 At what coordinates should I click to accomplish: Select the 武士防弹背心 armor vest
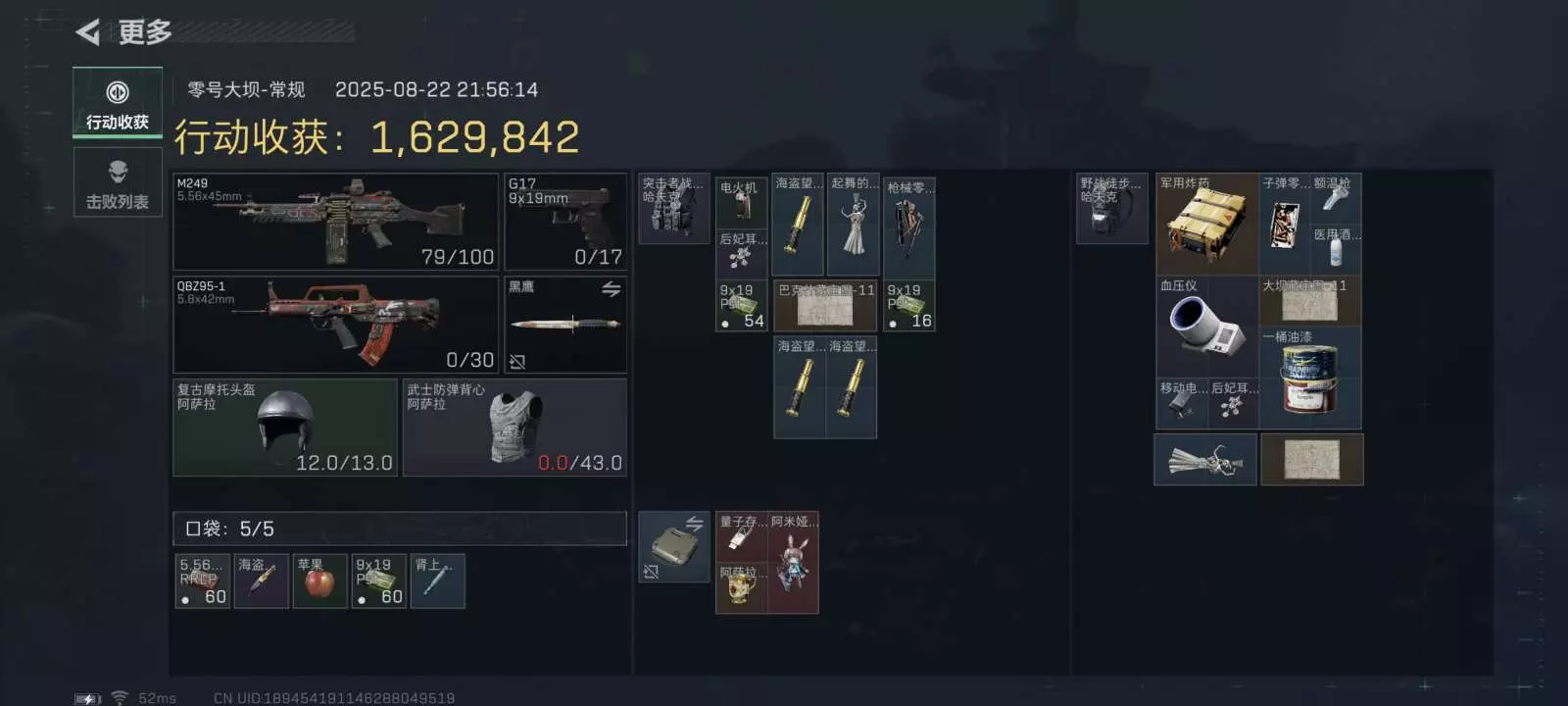coord(514,428)
